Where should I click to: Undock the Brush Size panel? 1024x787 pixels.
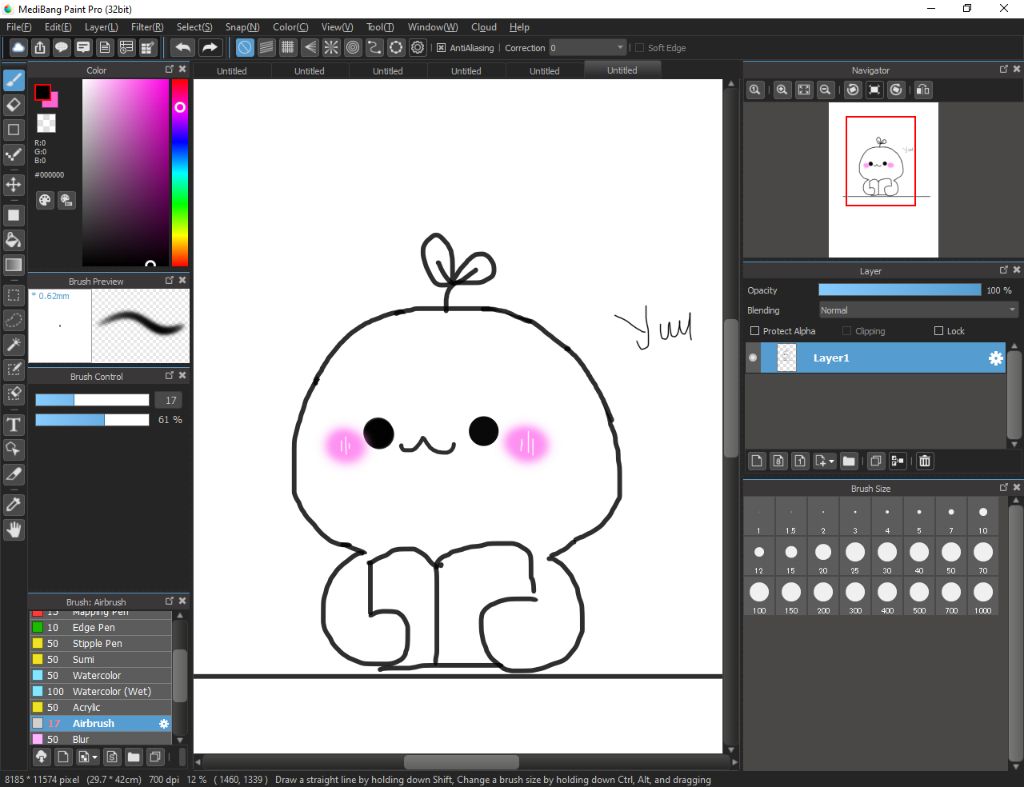pyautogui.click(x=1003, y=487)
